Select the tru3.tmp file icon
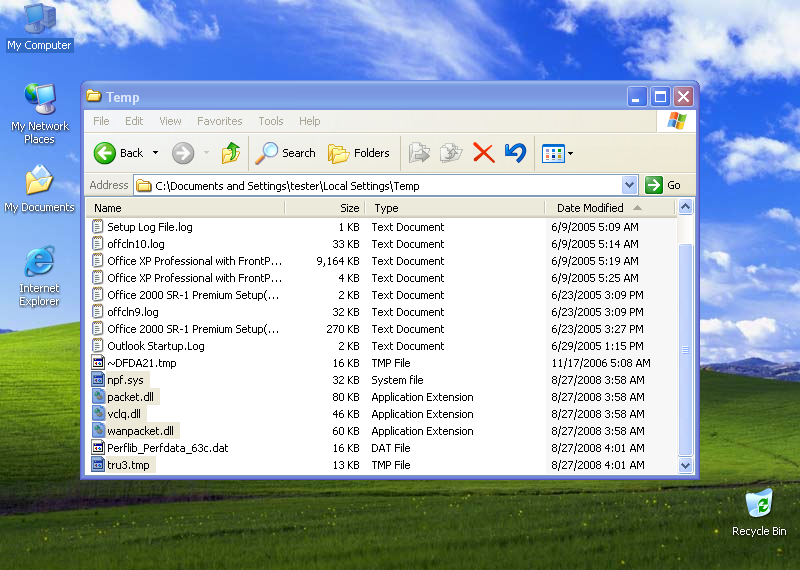Viewport: 800px width, 570px height. pyautogui.click(x=97, y=465)
